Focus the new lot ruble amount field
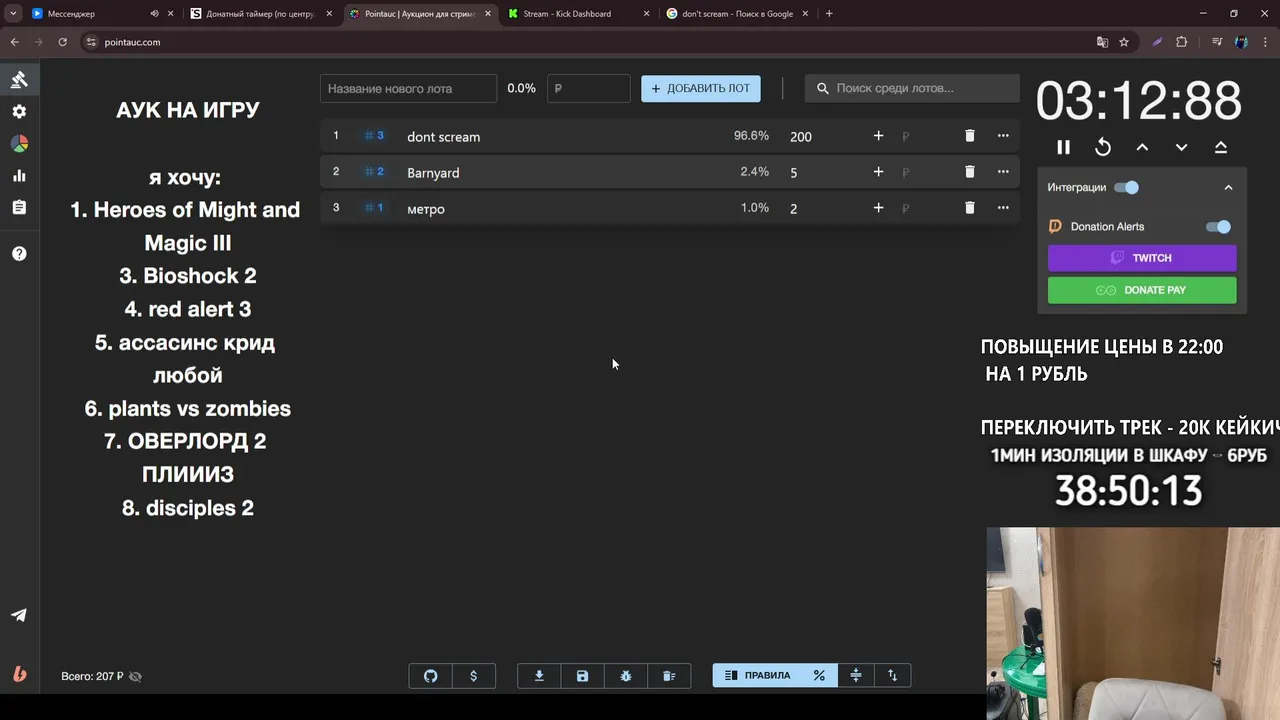 click(589, 88)
